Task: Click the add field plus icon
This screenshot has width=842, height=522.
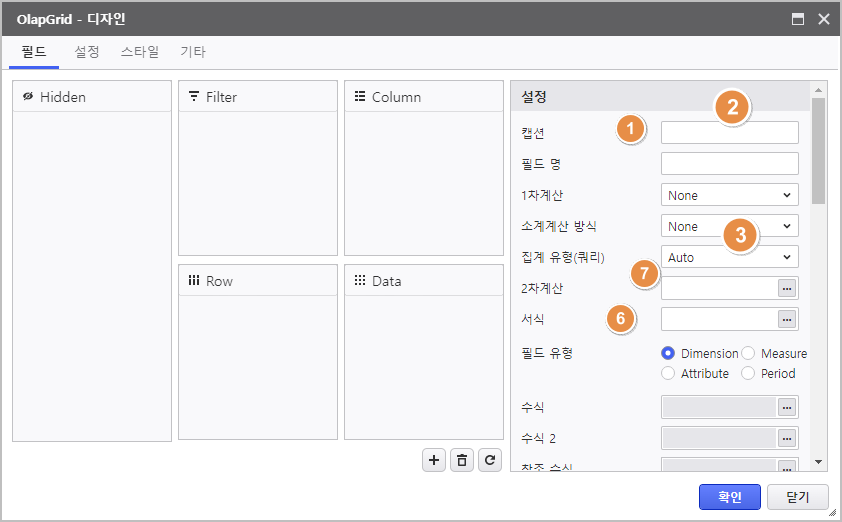Action: (434, 460)
